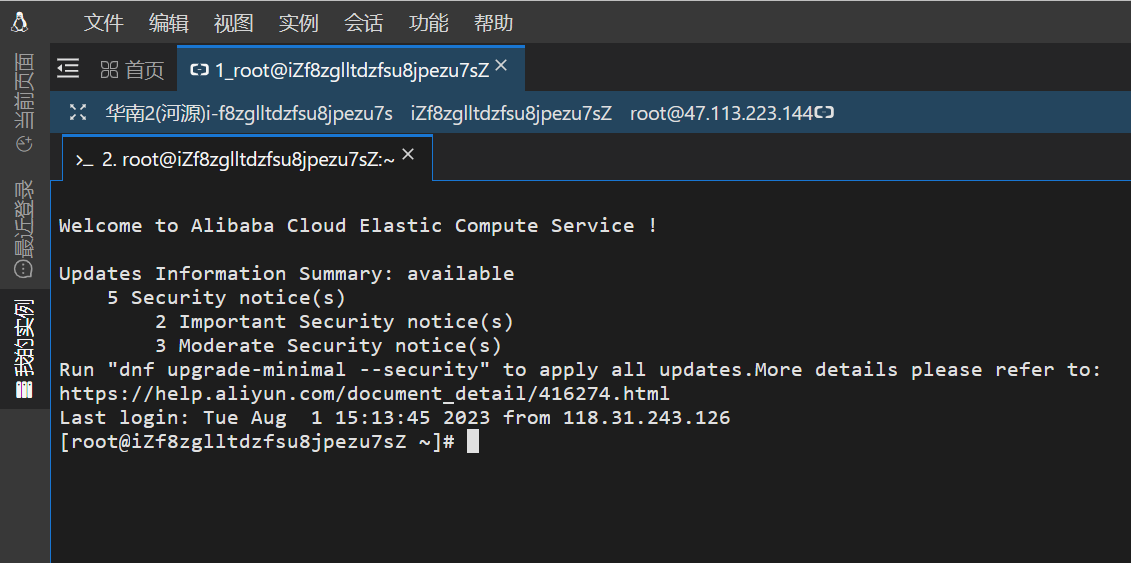Click the terminal command prompt cursor
The image size is (1131, 563).
473,442
